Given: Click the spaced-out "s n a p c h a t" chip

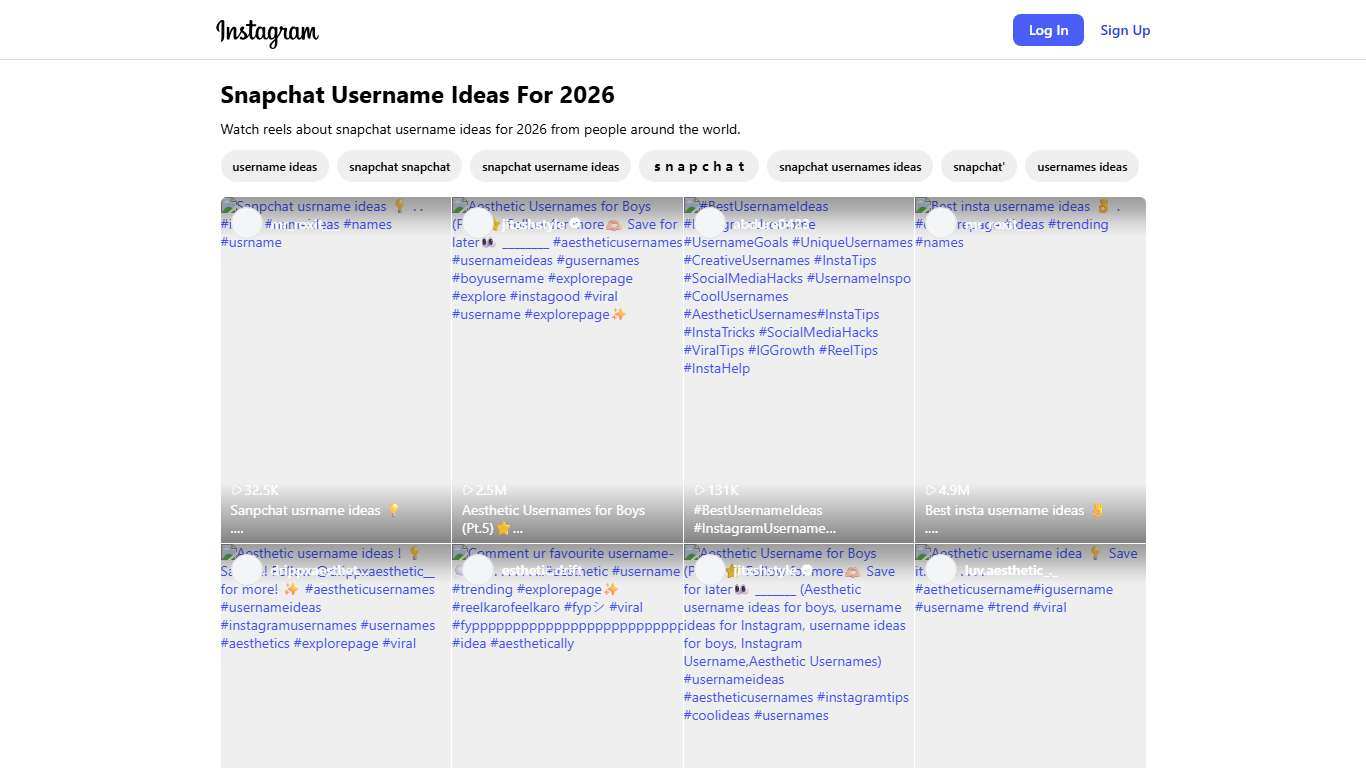Looking at the screenshot, I should coord(699,167).
